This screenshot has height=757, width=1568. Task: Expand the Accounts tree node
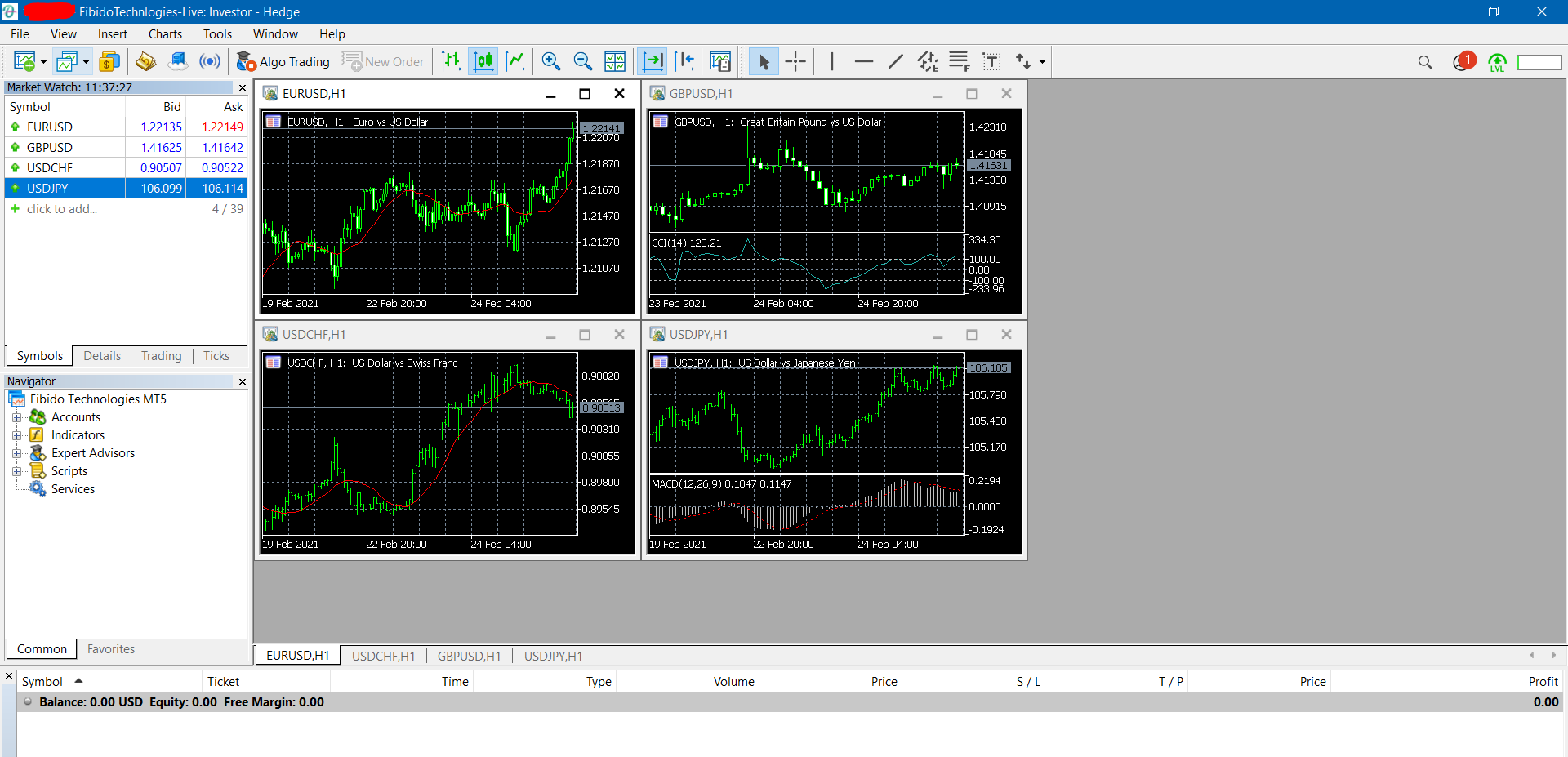[16, 417]
